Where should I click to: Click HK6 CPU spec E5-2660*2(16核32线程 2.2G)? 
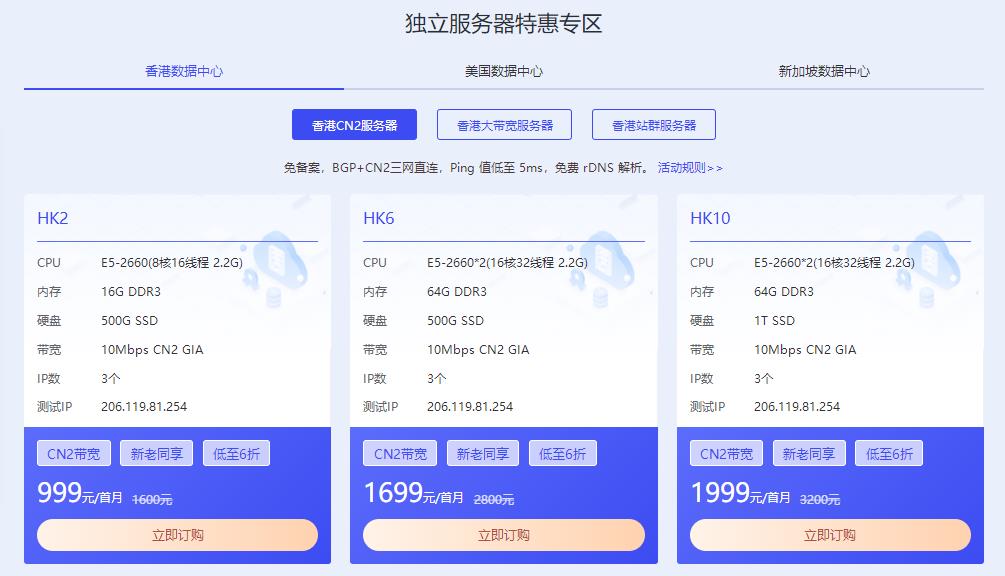tap(507, 263)
